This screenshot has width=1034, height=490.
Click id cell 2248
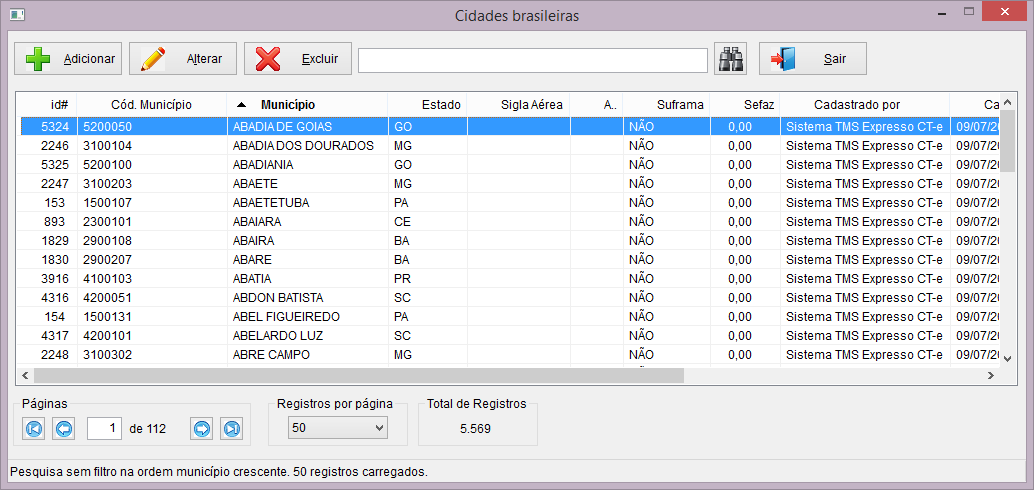(x=55, y=355)
